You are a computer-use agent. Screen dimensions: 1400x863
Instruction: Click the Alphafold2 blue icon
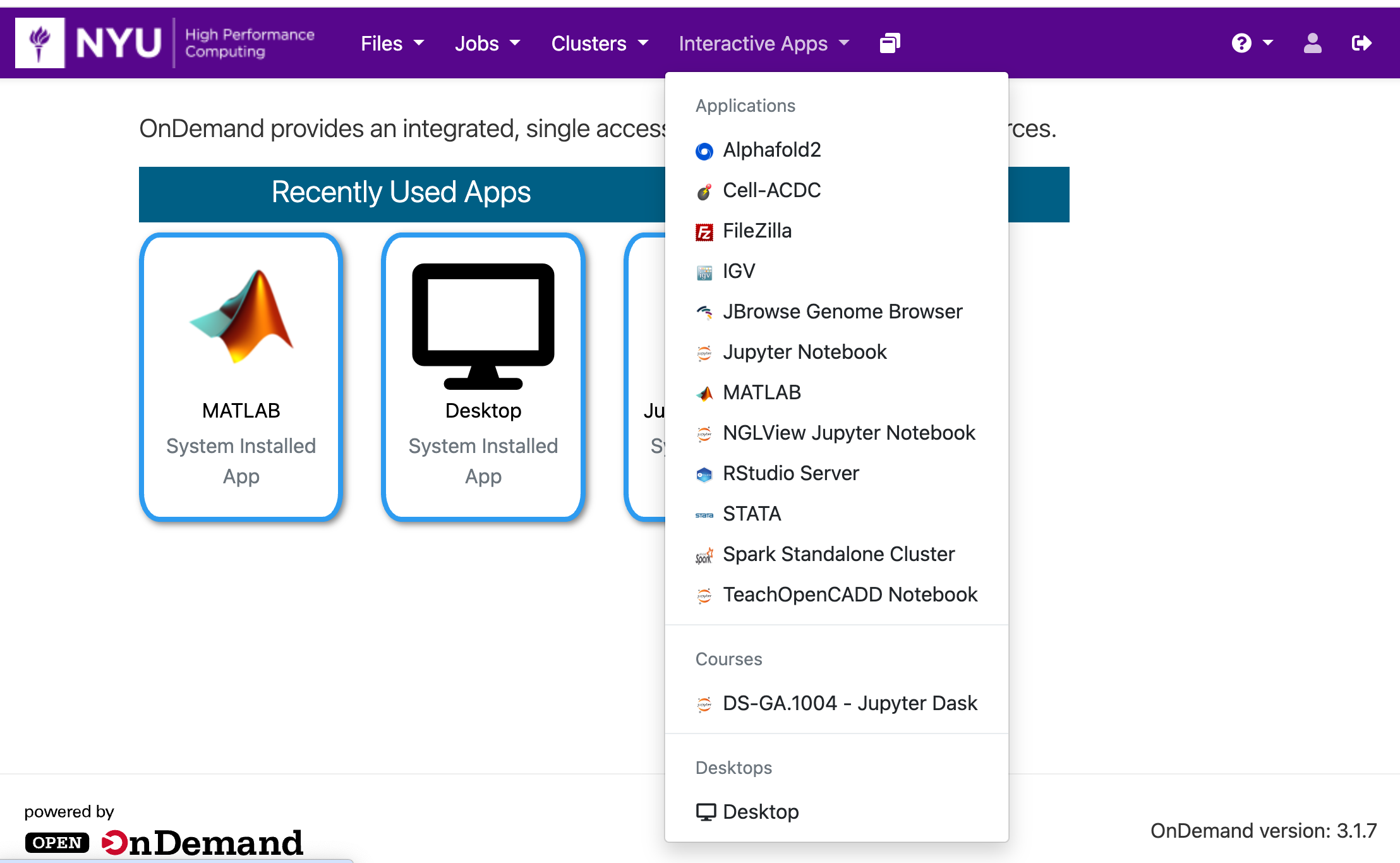704,151
